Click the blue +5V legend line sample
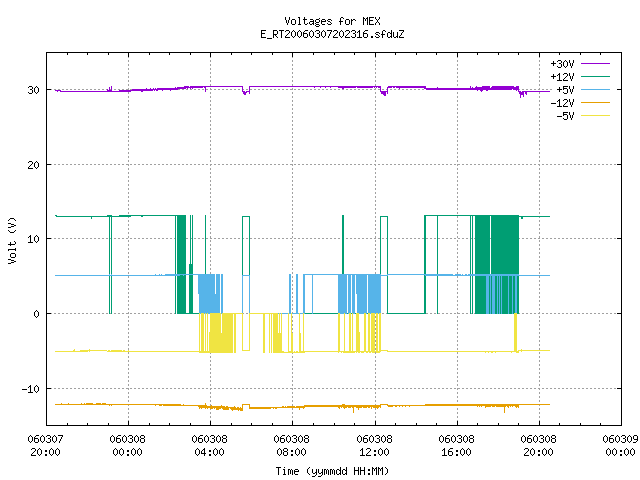 coord(595,89)
